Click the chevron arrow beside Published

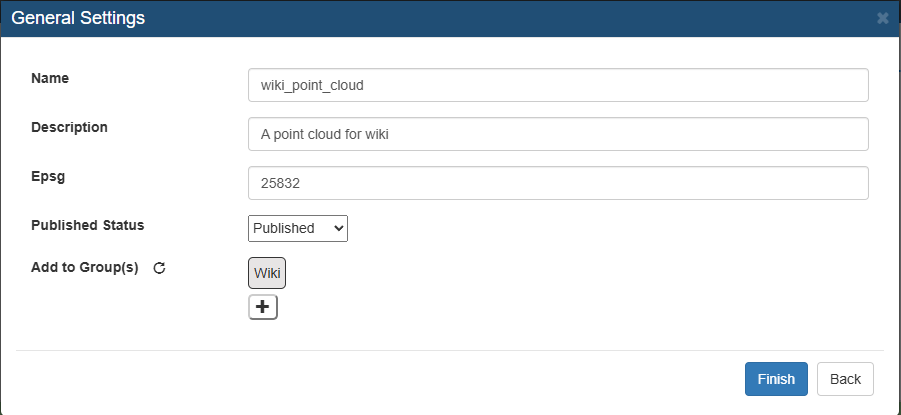click(x=338, y=228)
